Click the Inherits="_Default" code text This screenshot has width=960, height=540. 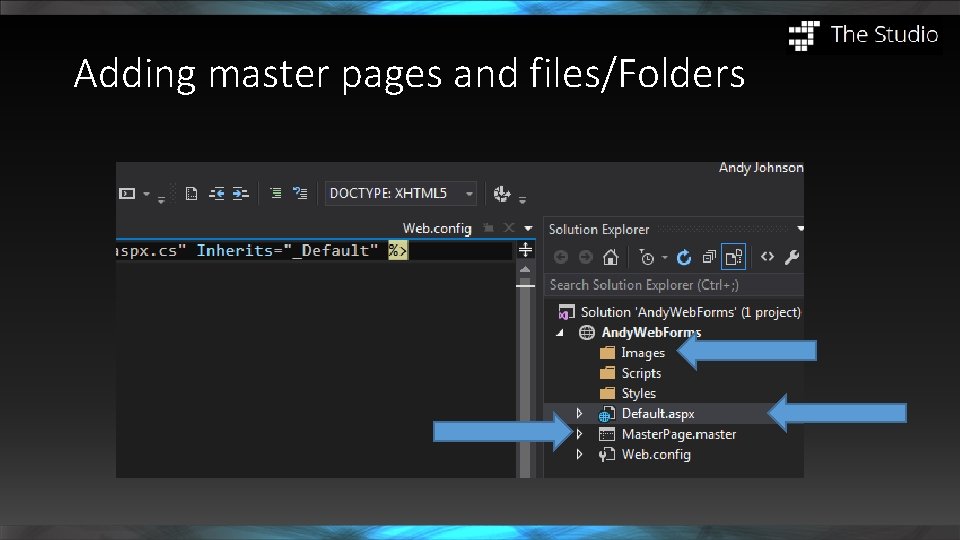tap(287, 250)
